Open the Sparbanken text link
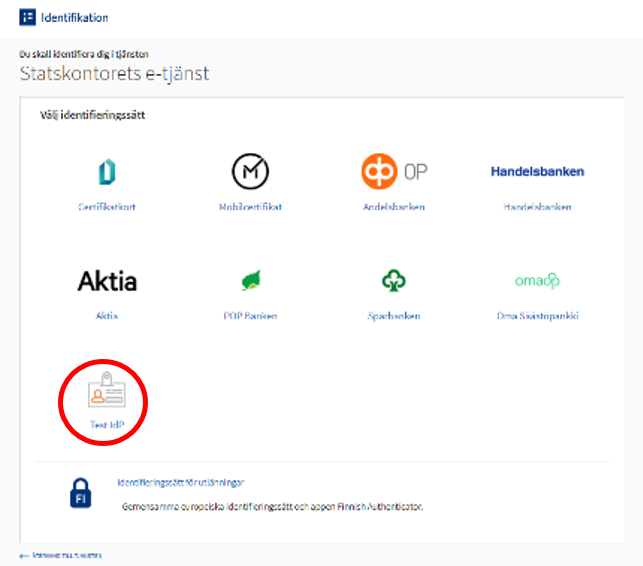643x566 pixels. point(394,316)
